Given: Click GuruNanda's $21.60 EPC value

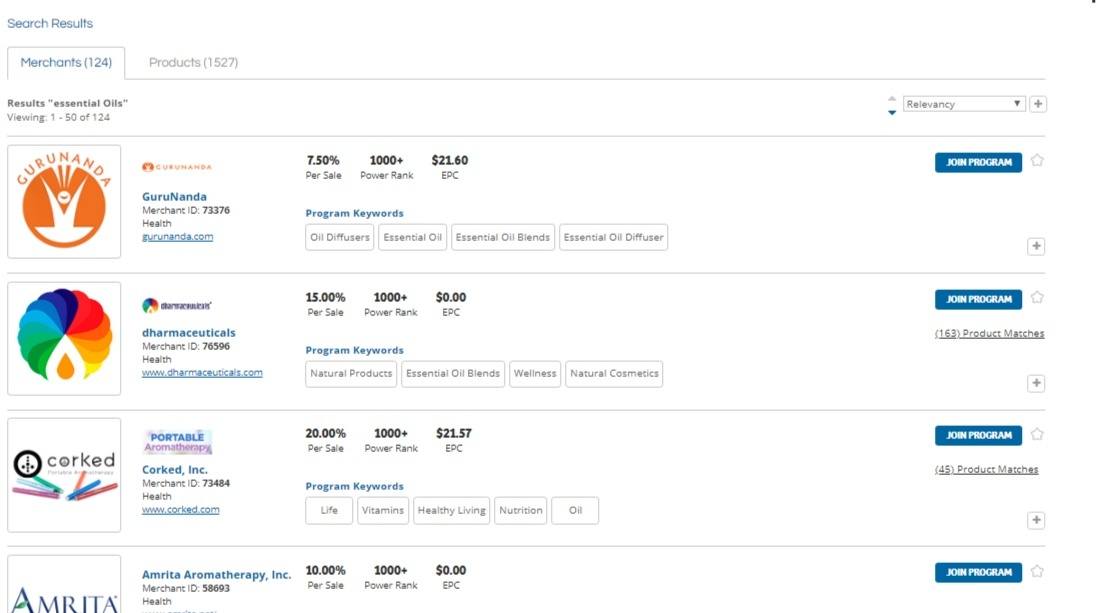Looking at the screenshot, I should (450, 161).
